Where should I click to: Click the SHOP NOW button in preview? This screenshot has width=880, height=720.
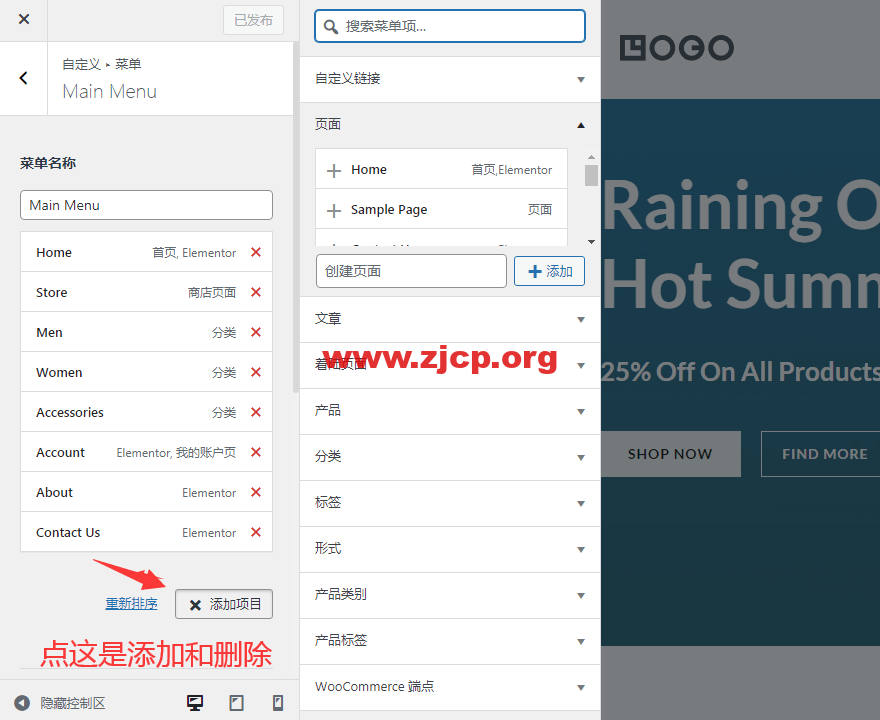click(x=670, y=454)
